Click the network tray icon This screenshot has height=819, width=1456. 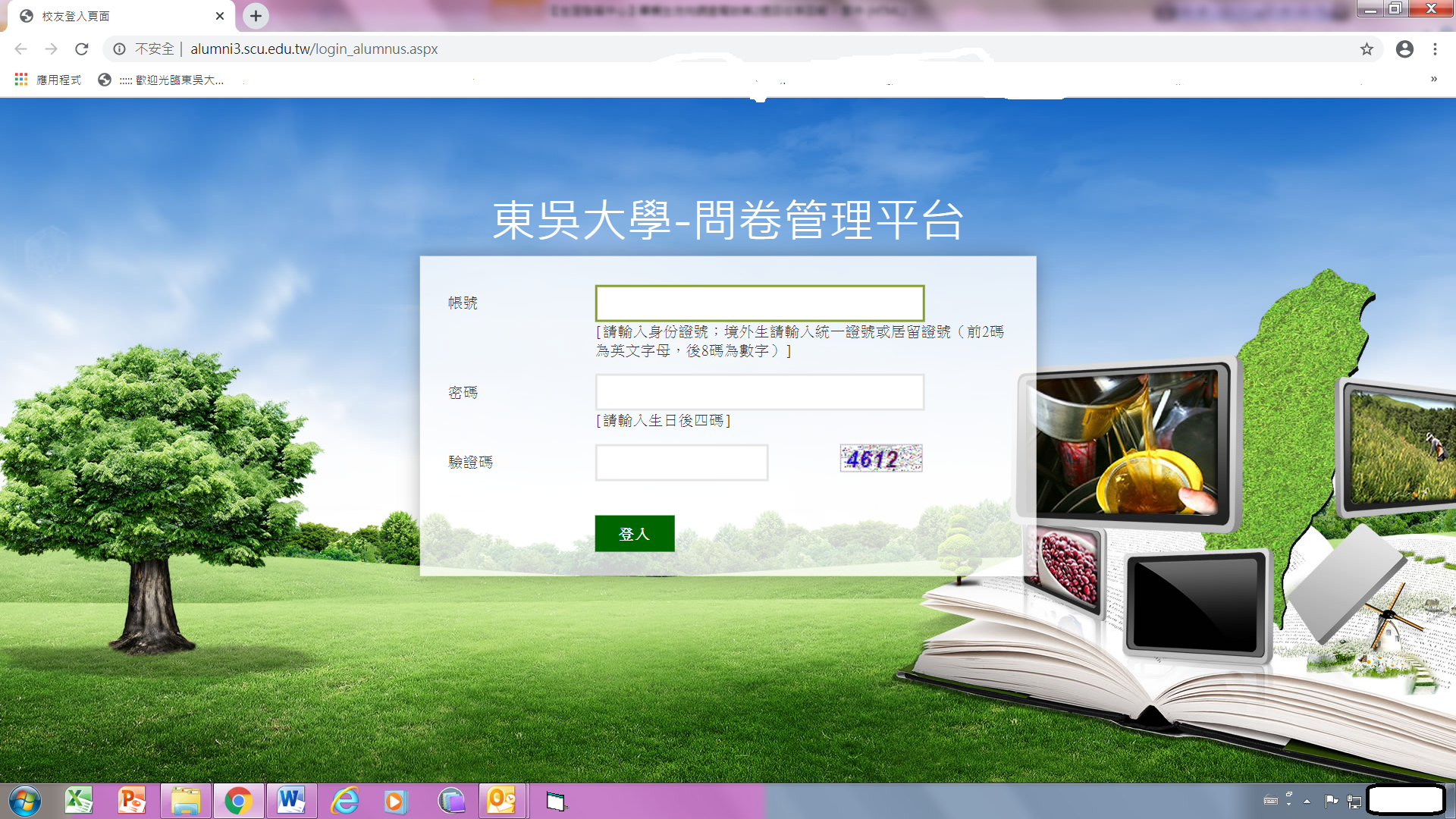pyautogui.click(x=1354, y=801)
